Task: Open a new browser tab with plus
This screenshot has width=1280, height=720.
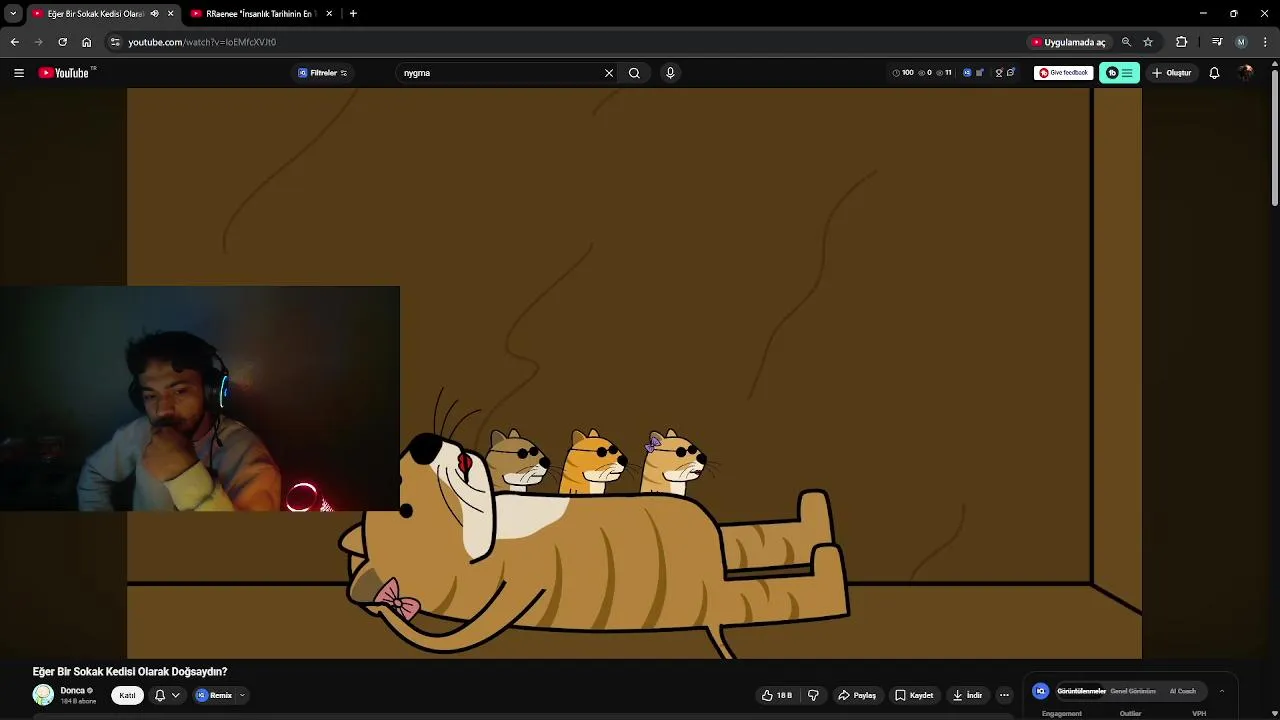Action: point(353,14)
